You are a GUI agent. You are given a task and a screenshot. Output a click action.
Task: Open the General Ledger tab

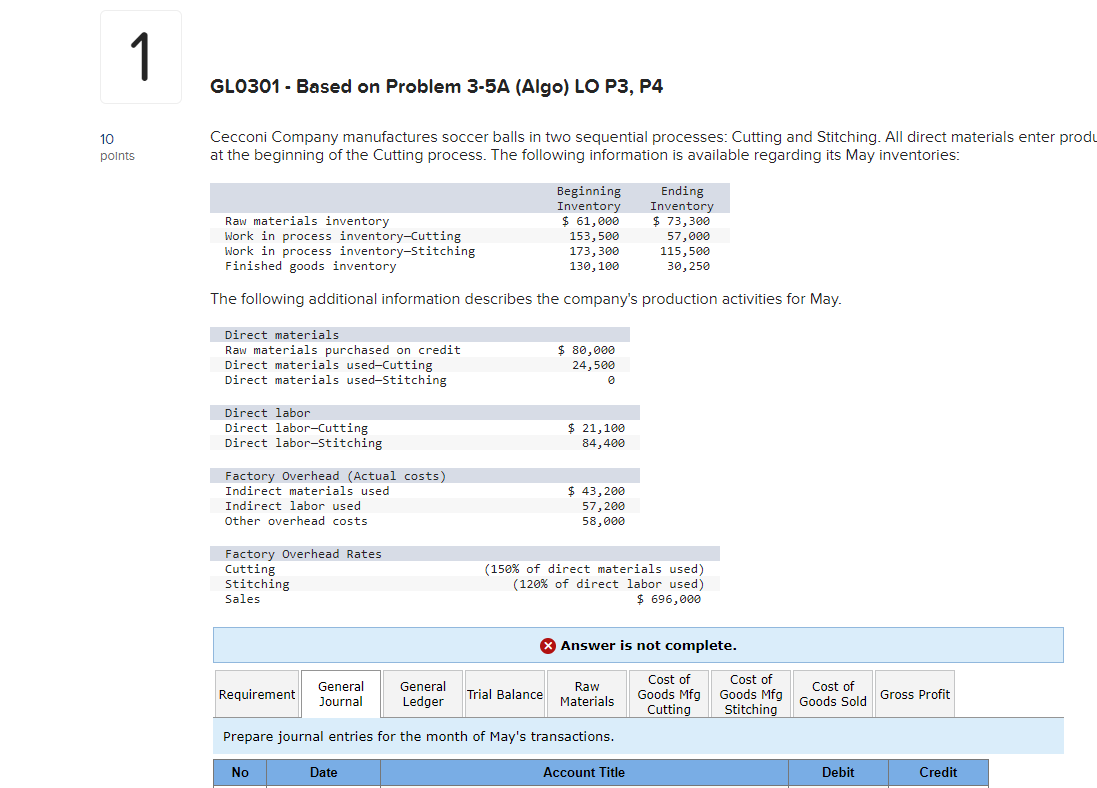click(422, 693)
